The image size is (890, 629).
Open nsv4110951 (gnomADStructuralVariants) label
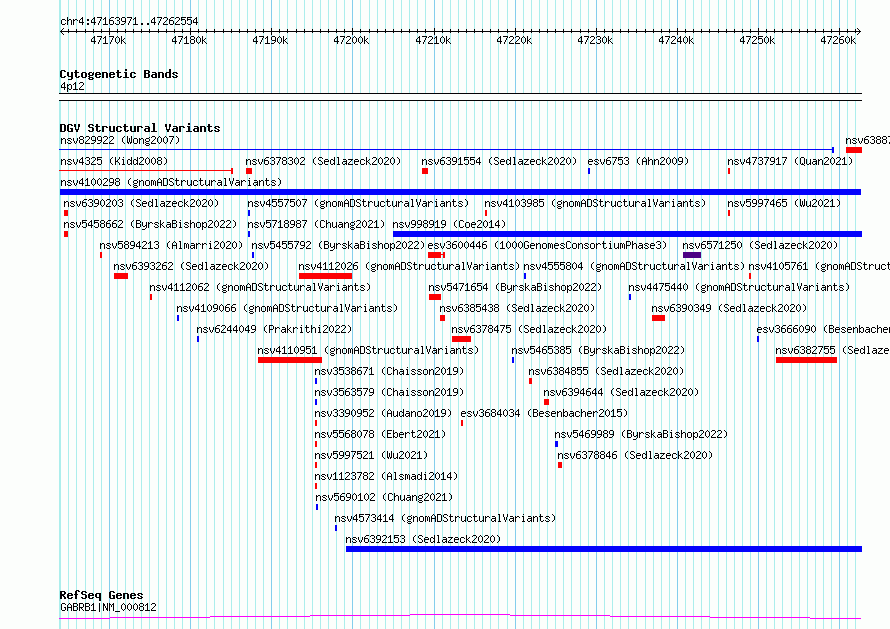pyautogui.click(x=368, y=350)
